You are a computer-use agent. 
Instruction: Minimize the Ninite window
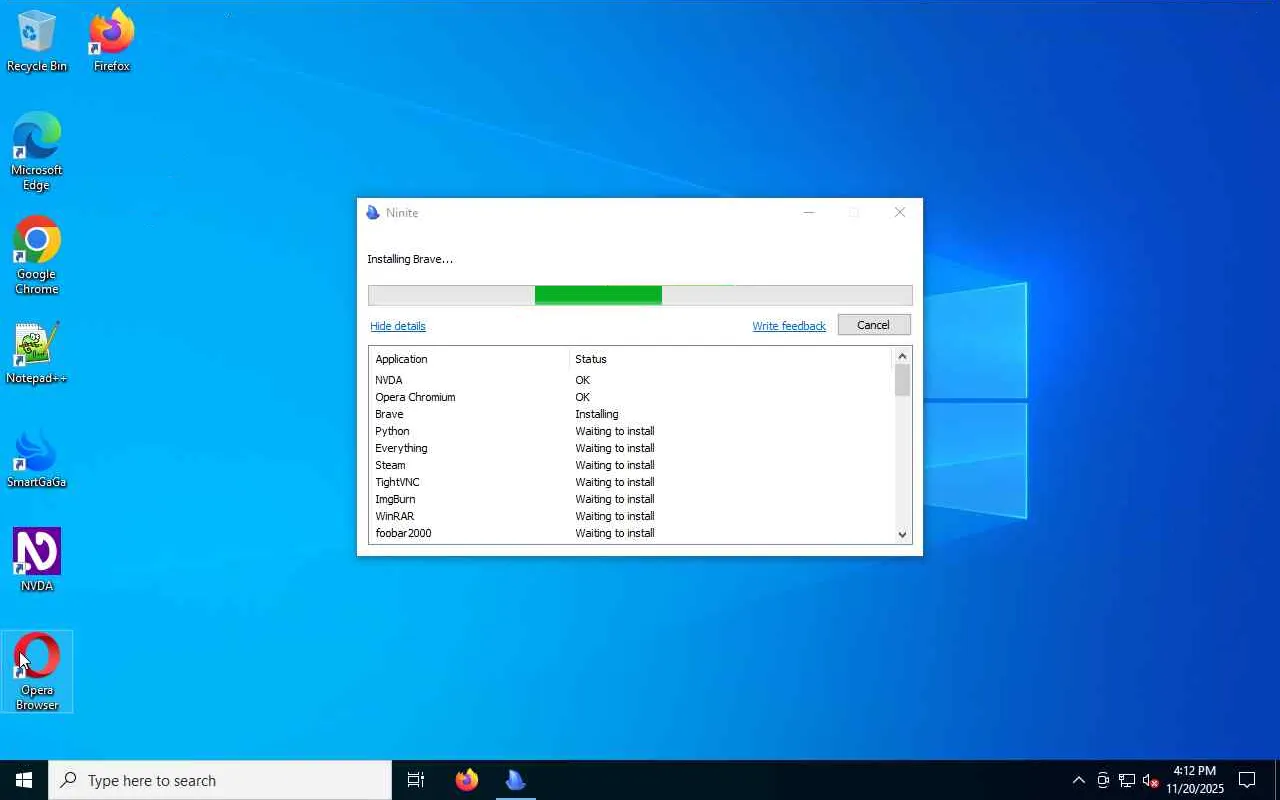point(809,213)
